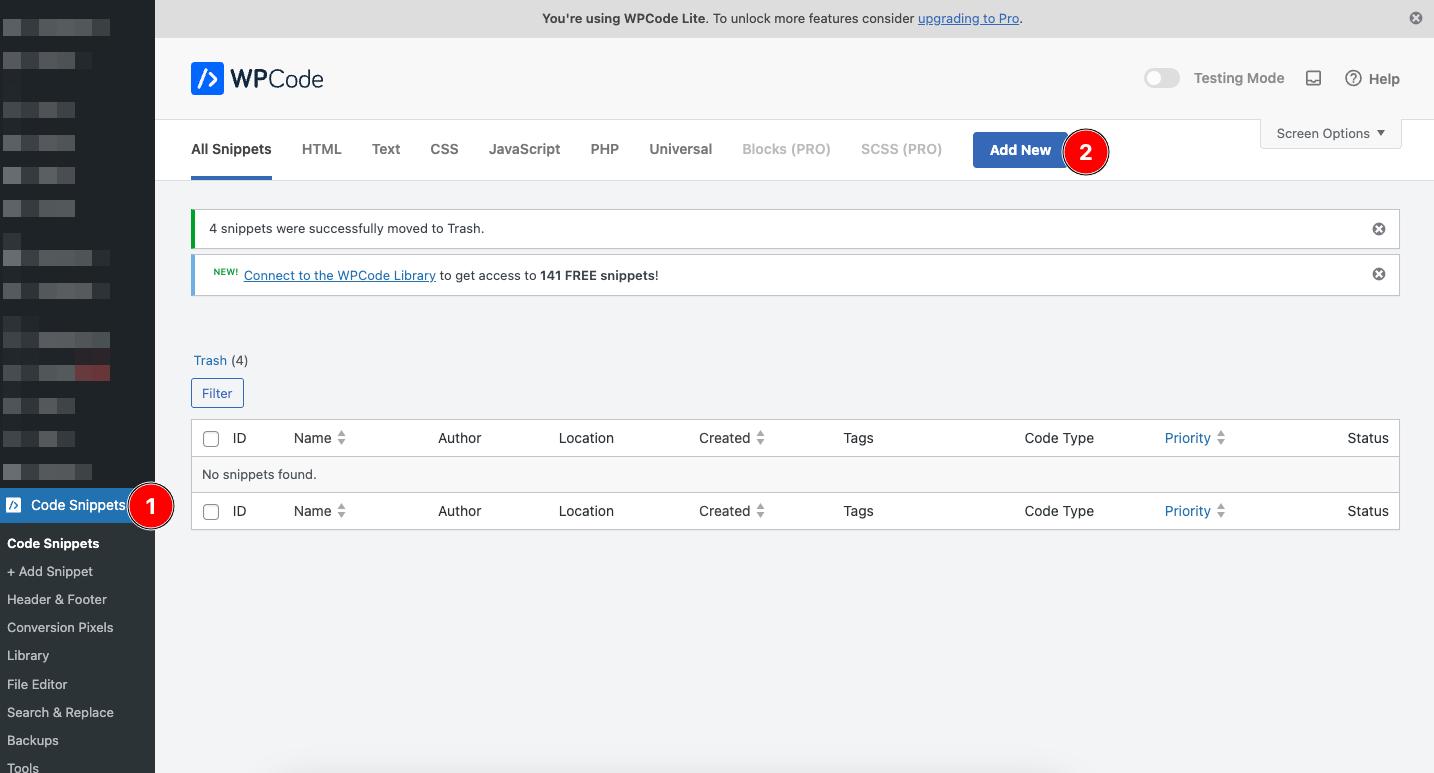Open Header & Footer in sidebar
Screen dimensions: 1434x773
tap(57, 599)
